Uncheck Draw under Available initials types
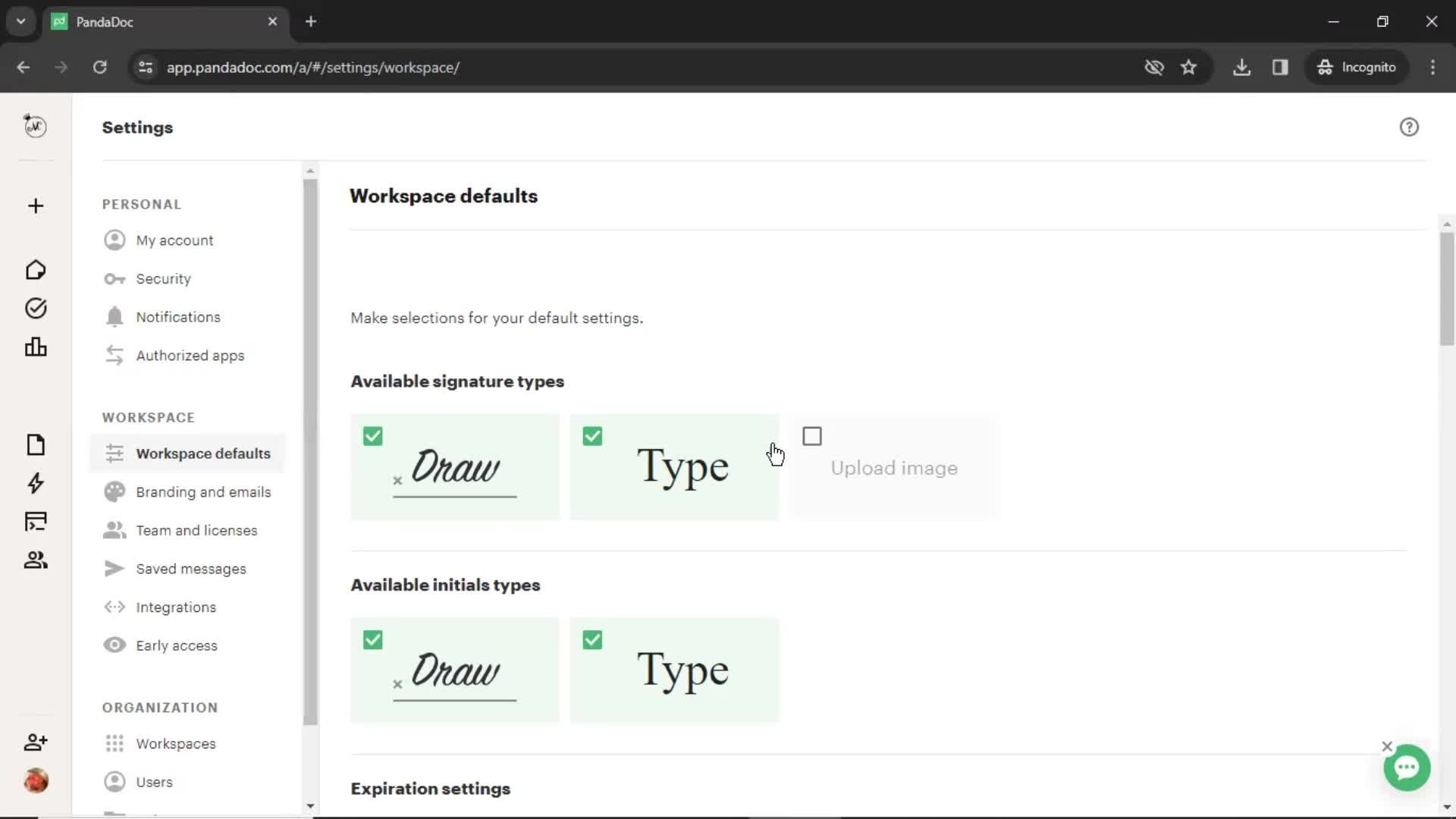 tap(373, 640)
